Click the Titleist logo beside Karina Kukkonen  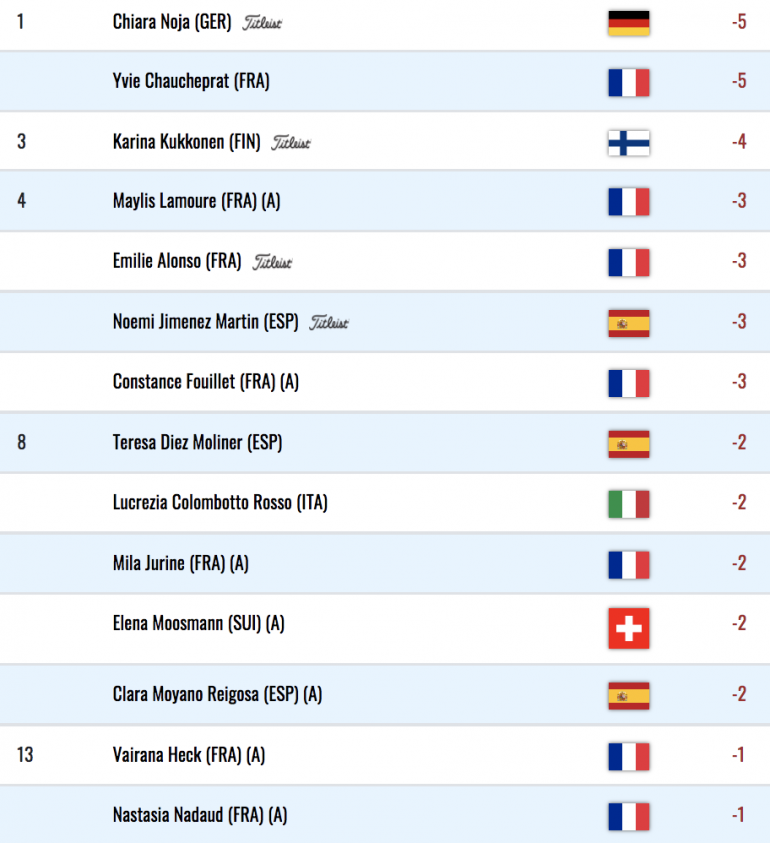point(291,143)
